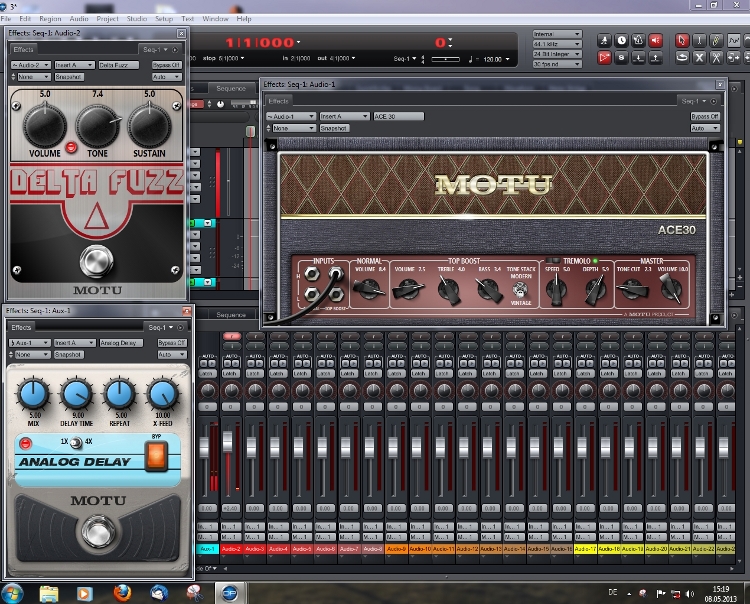Viewport: 750px width, 604px height.
Task: Click the countoff metronome triangle button
Action: coord(638,41)
